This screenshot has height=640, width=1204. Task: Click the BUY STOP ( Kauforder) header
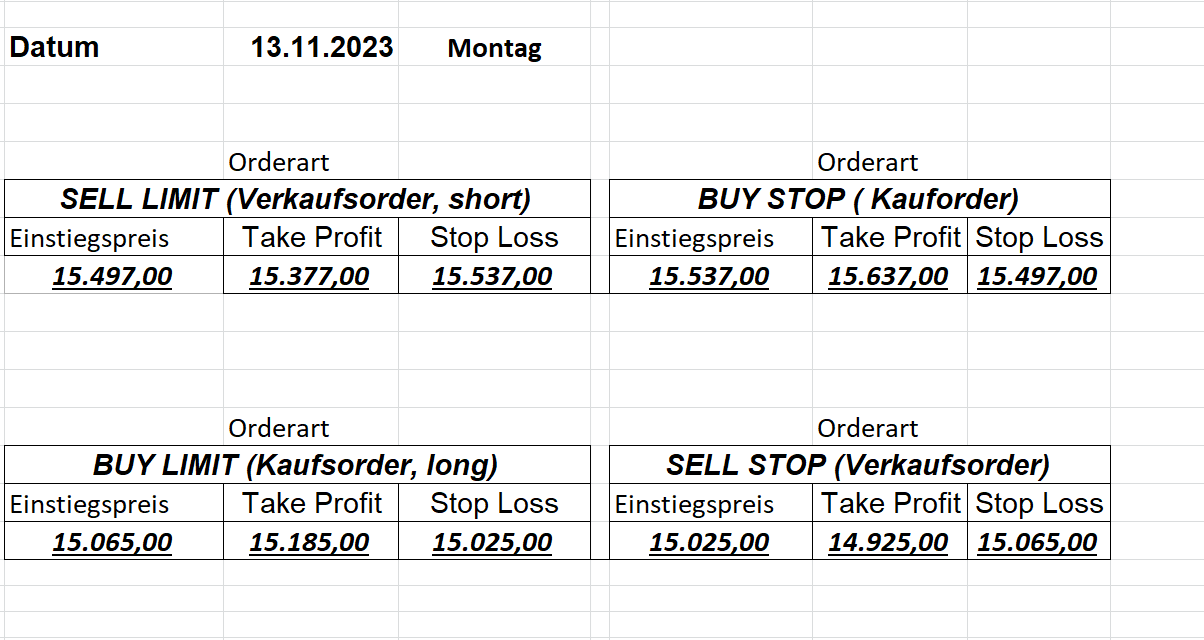tap(858, 198)
